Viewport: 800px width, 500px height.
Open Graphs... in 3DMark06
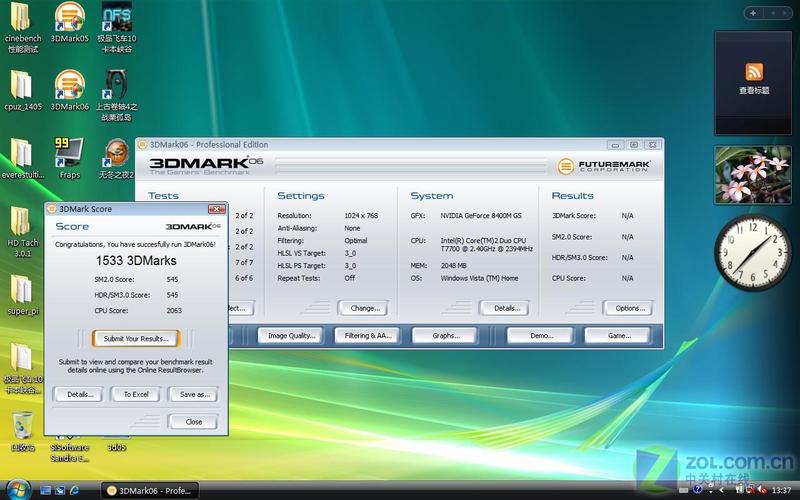point(445,336)
